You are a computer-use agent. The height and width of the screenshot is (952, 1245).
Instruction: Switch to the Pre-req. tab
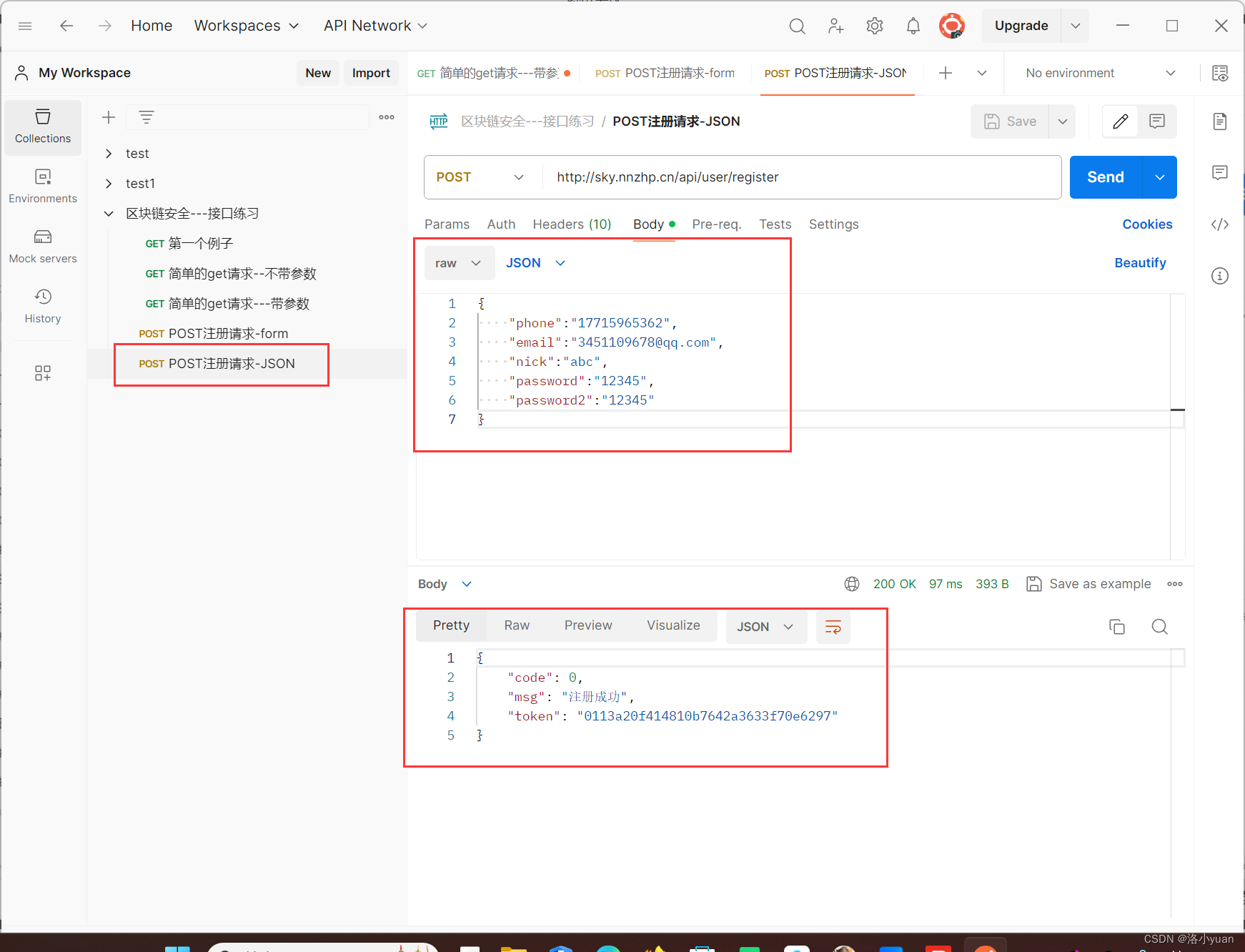717,224
